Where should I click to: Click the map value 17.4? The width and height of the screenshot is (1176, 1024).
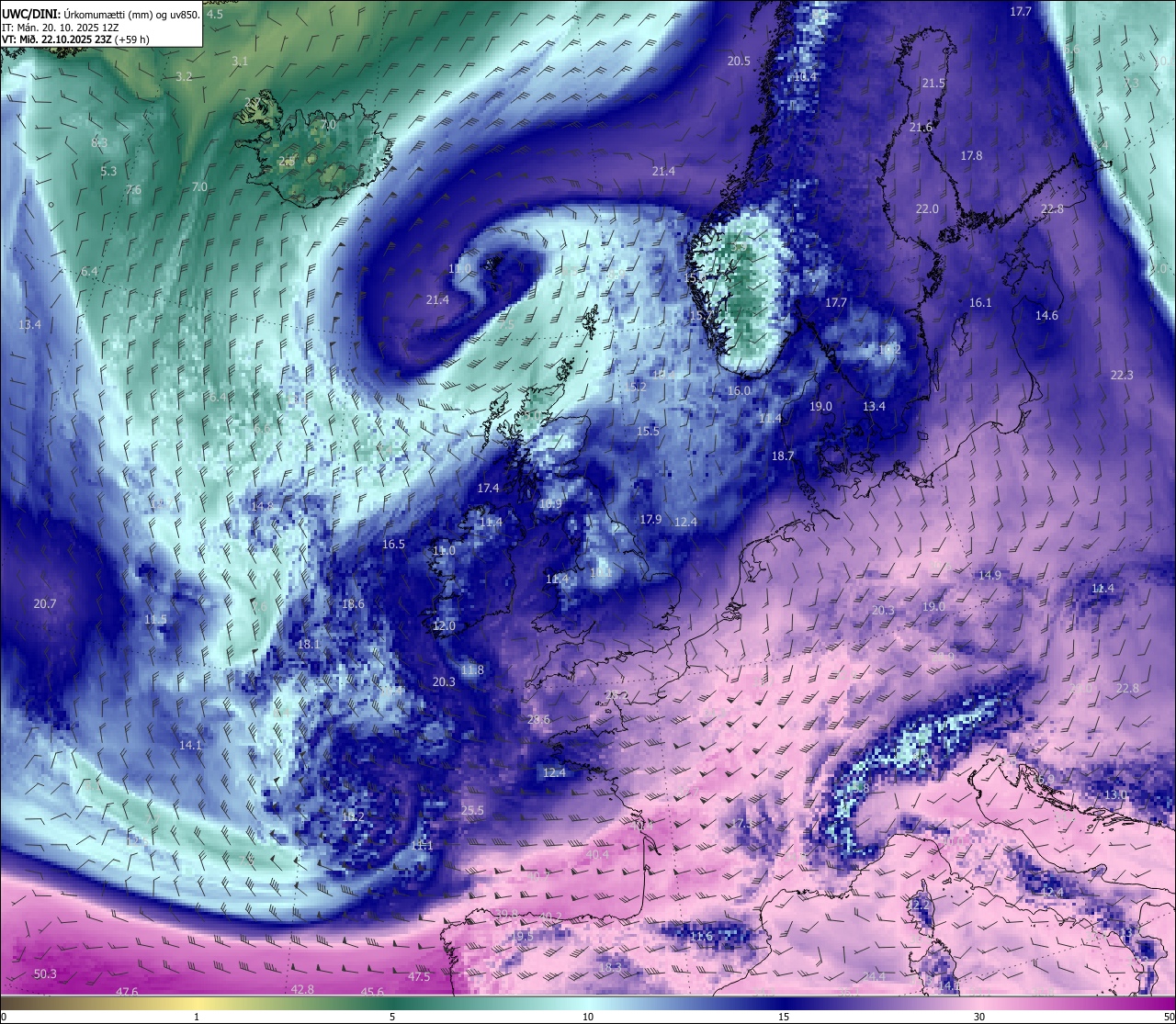coord(488,488)
